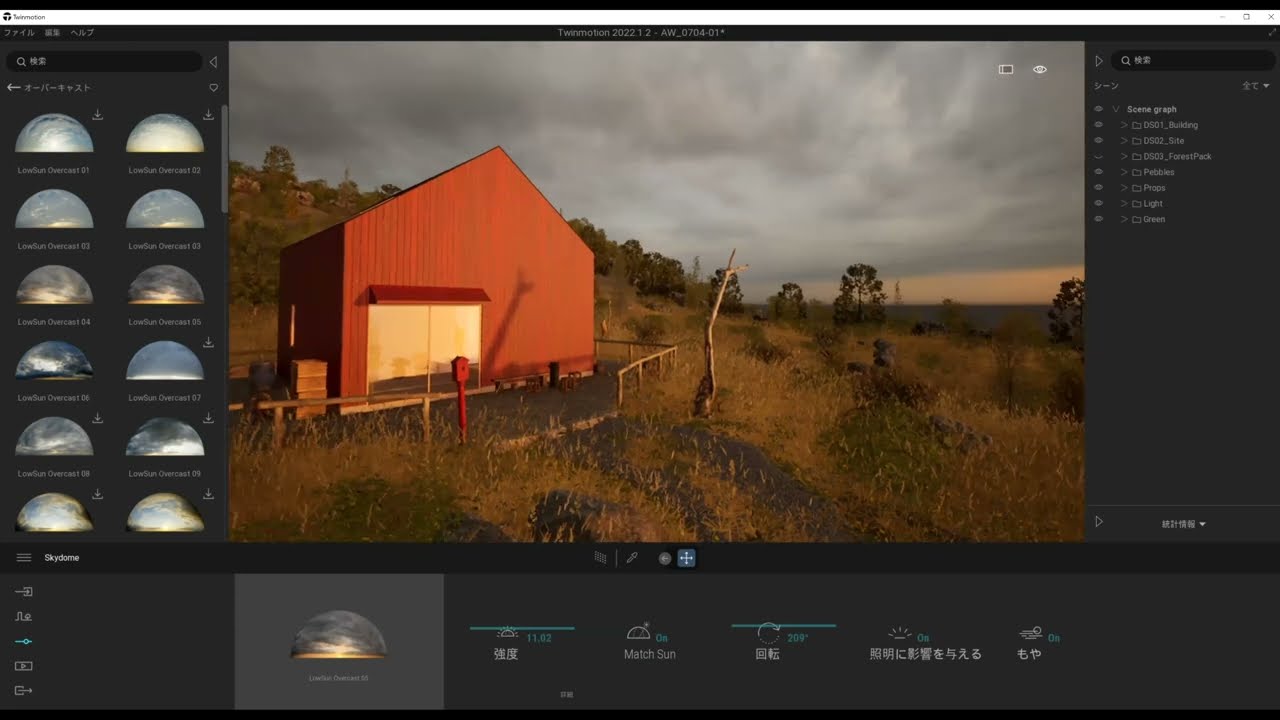Click the 詳細 link under 強度
Image resolution: width=1280 pixels, height=720 pixels.
coord(567,694)
